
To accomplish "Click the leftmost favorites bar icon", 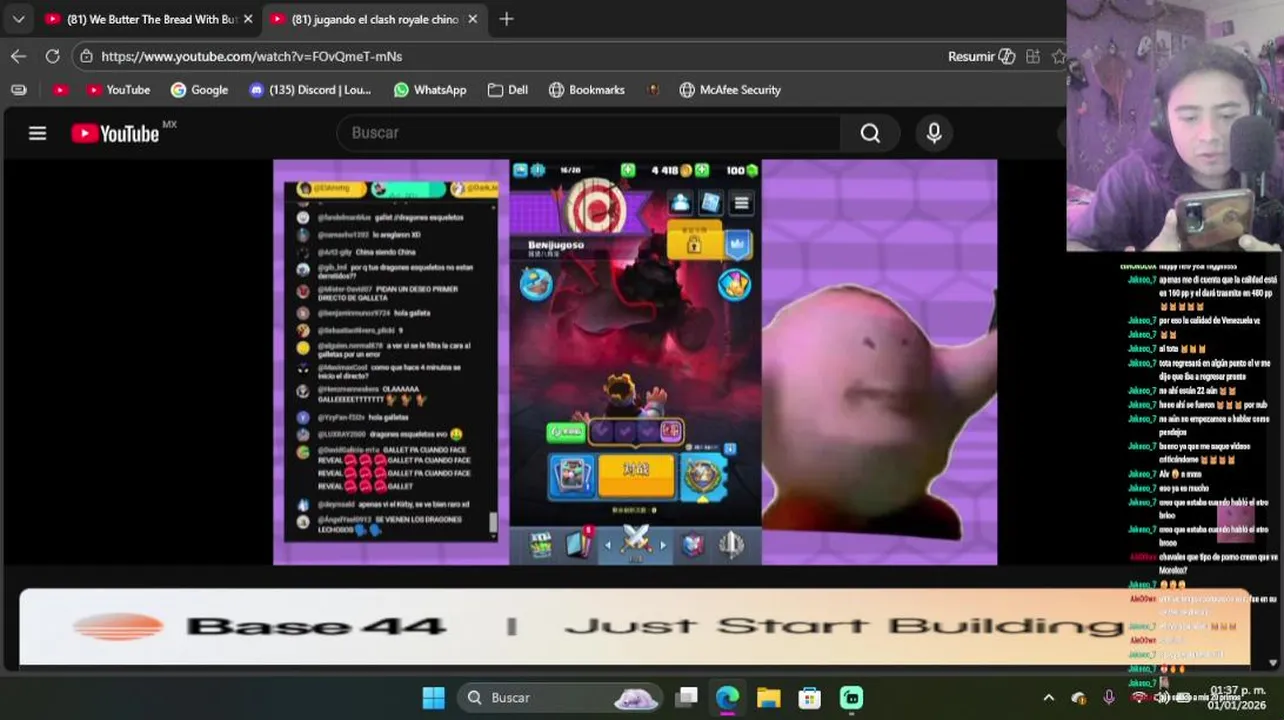I will (18, 90).
